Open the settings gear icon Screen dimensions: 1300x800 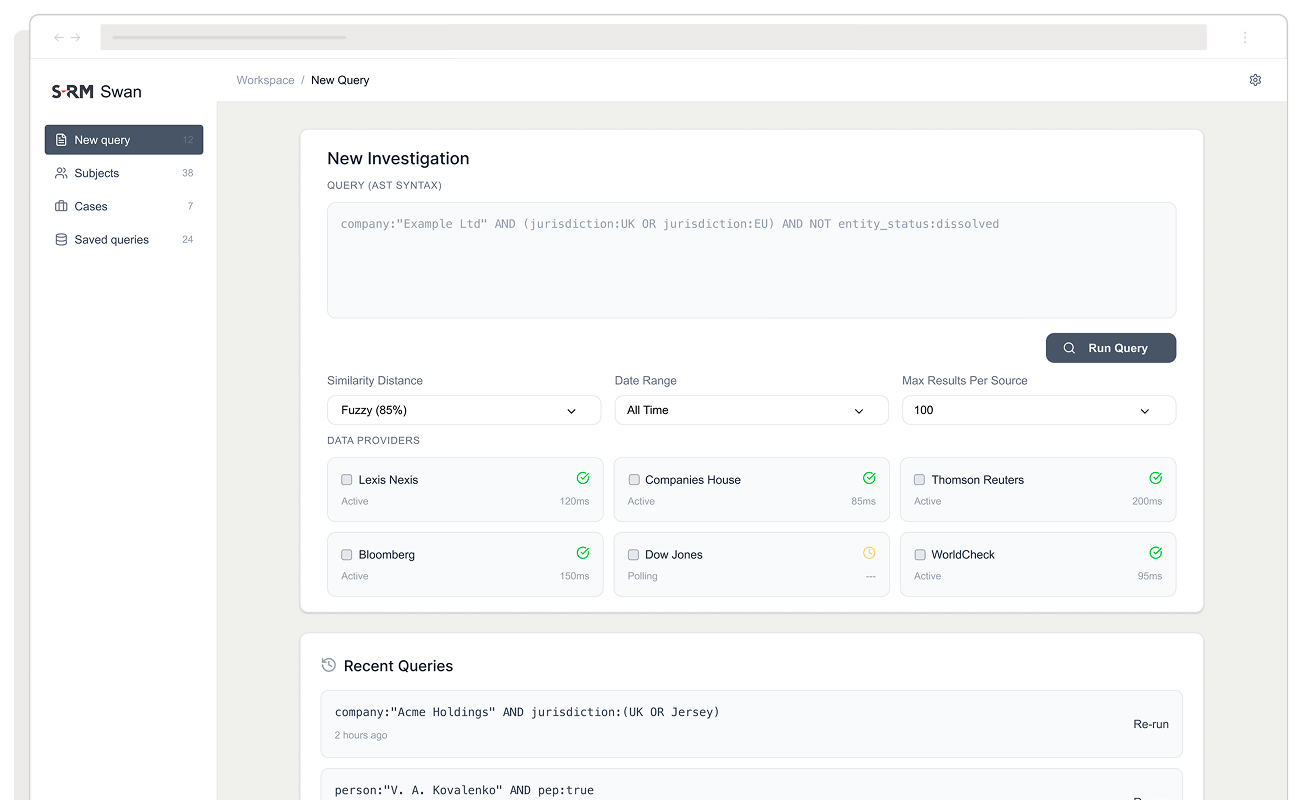click(1255, 80)
